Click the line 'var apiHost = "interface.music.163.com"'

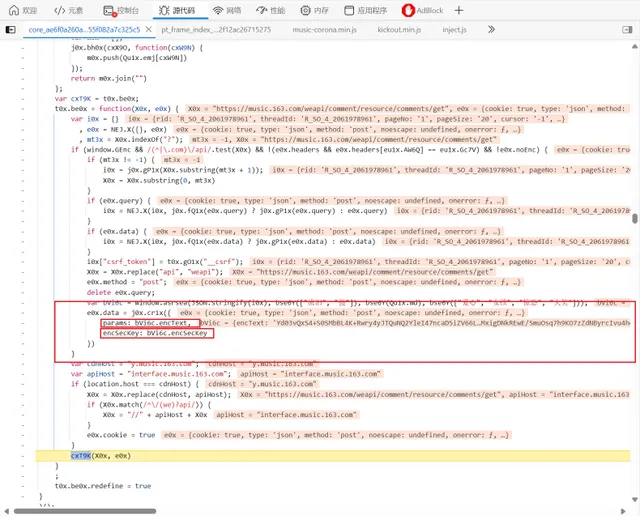point(151,374)
